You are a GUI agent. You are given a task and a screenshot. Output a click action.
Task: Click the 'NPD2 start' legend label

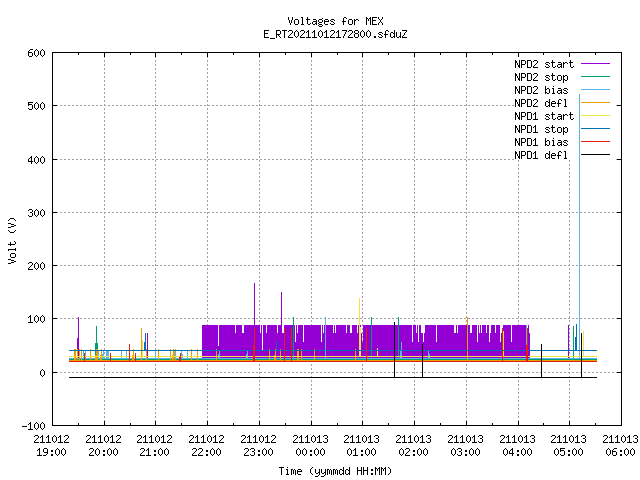point(544,64)
